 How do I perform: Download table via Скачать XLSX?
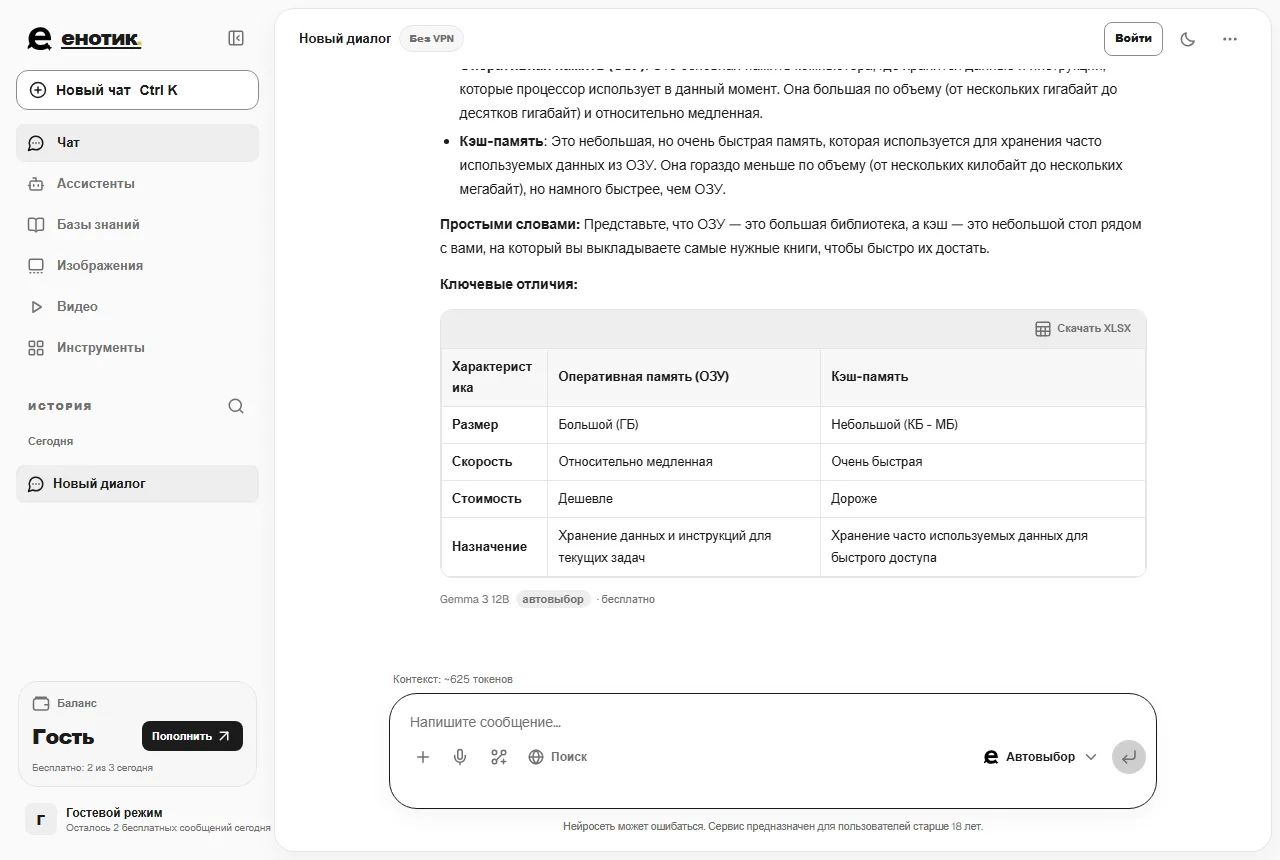click(1083, 328)
